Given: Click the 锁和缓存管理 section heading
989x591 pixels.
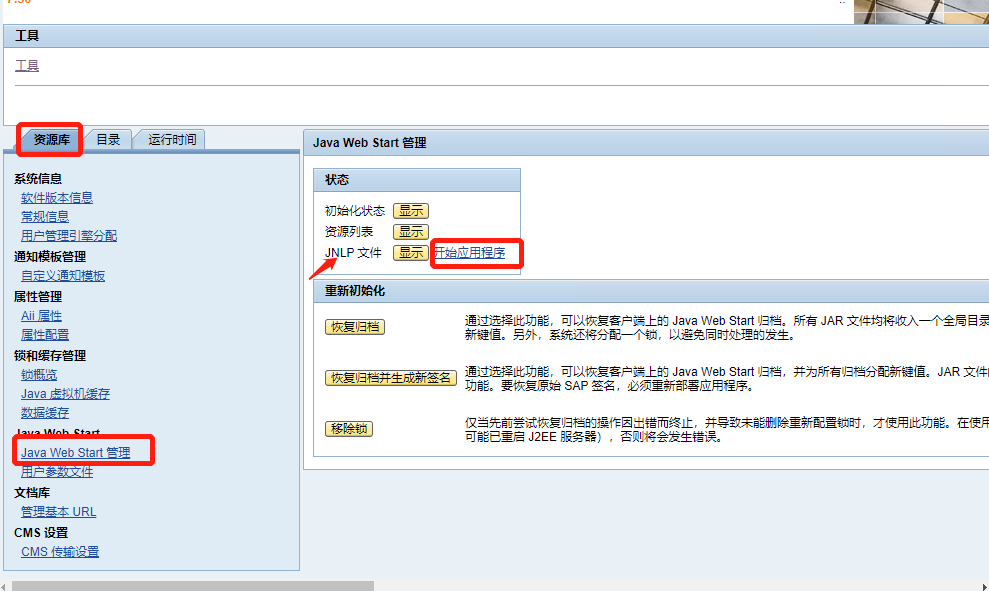Looking at the screenshot, I should 50,356.
